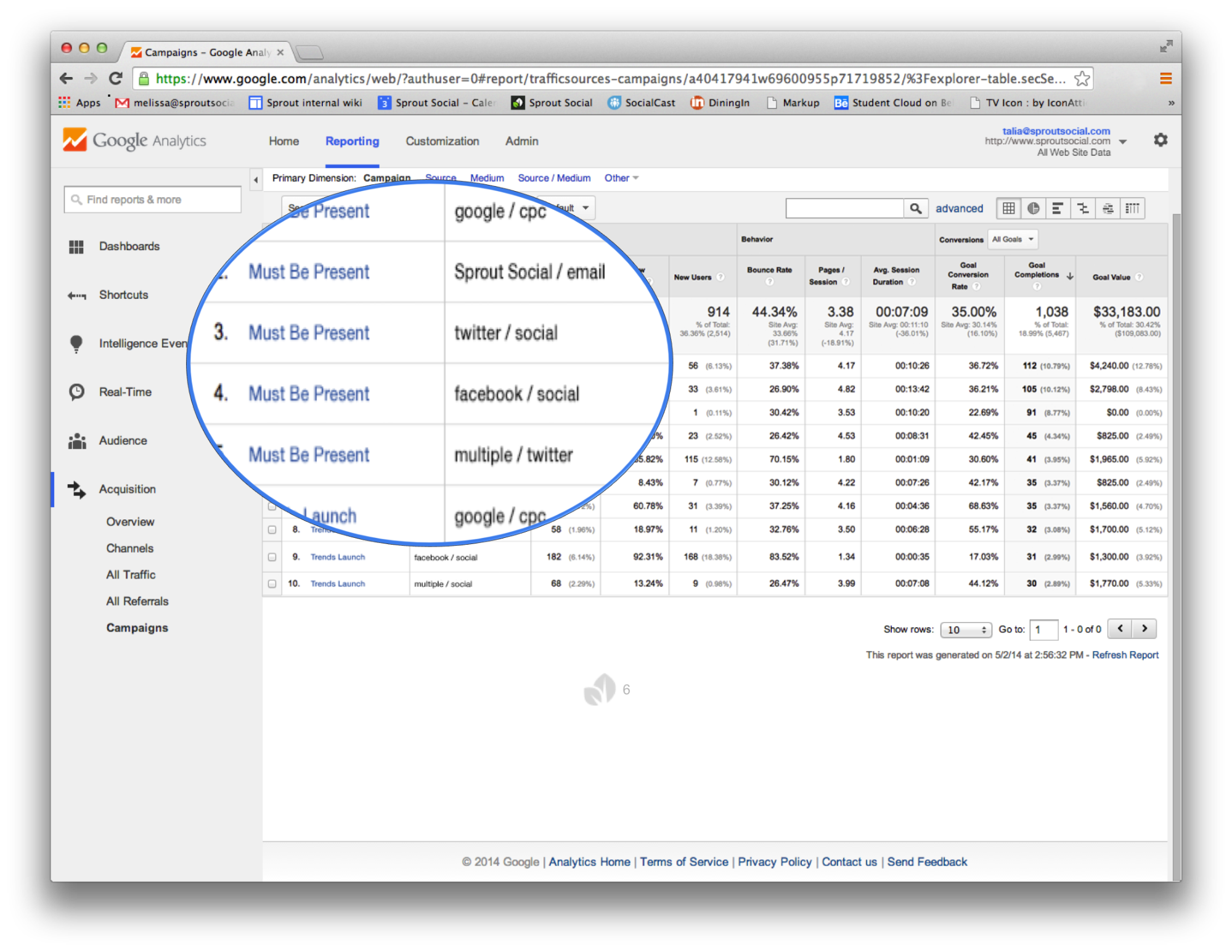Switch to the pie chart percentage view
The width and height of the screenshot is (1232, 952).
[1034, 208]
